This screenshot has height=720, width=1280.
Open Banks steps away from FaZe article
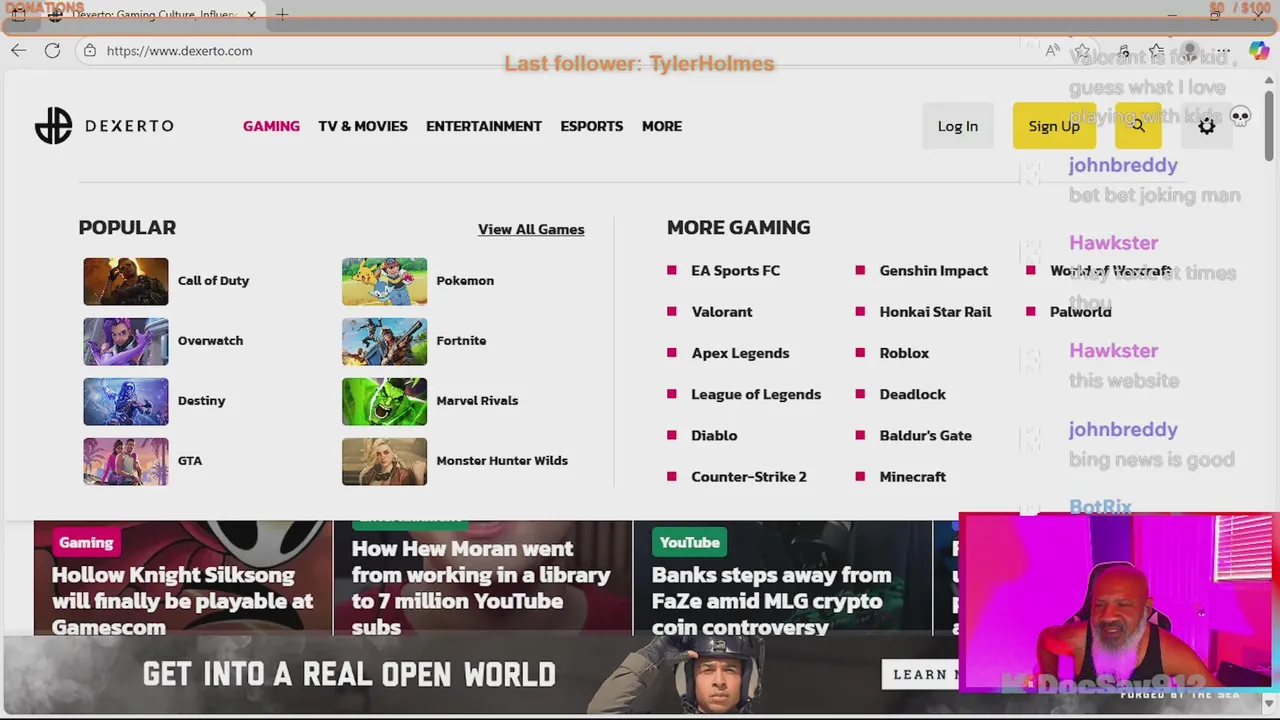771,600
